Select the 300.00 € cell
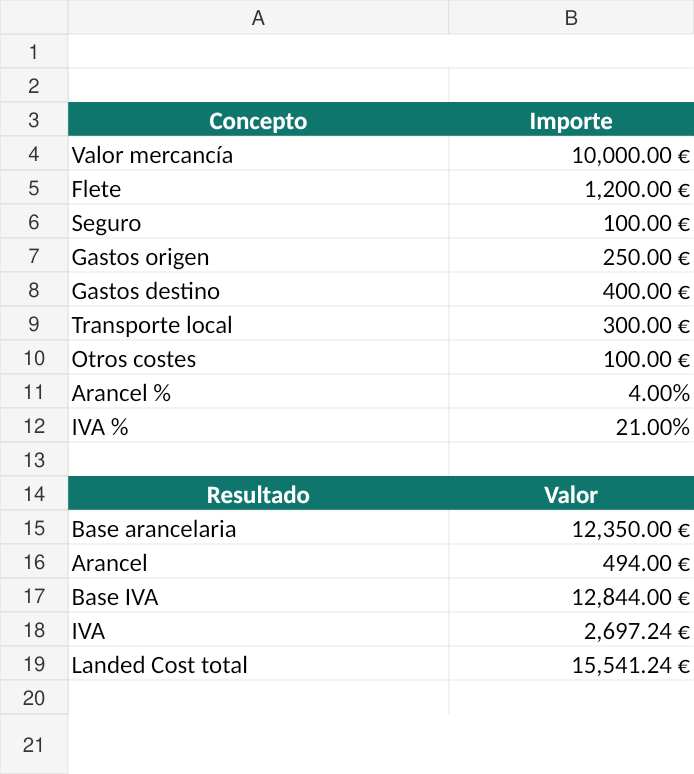This screenshot has width=694, height=774. pyautogui.click(x=571, y=324)
